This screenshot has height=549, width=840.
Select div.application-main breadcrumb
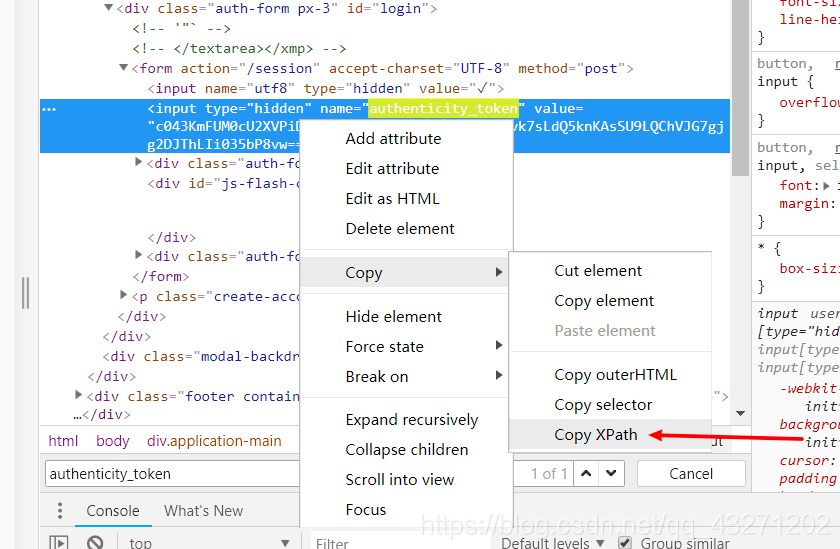coord(214,441)
